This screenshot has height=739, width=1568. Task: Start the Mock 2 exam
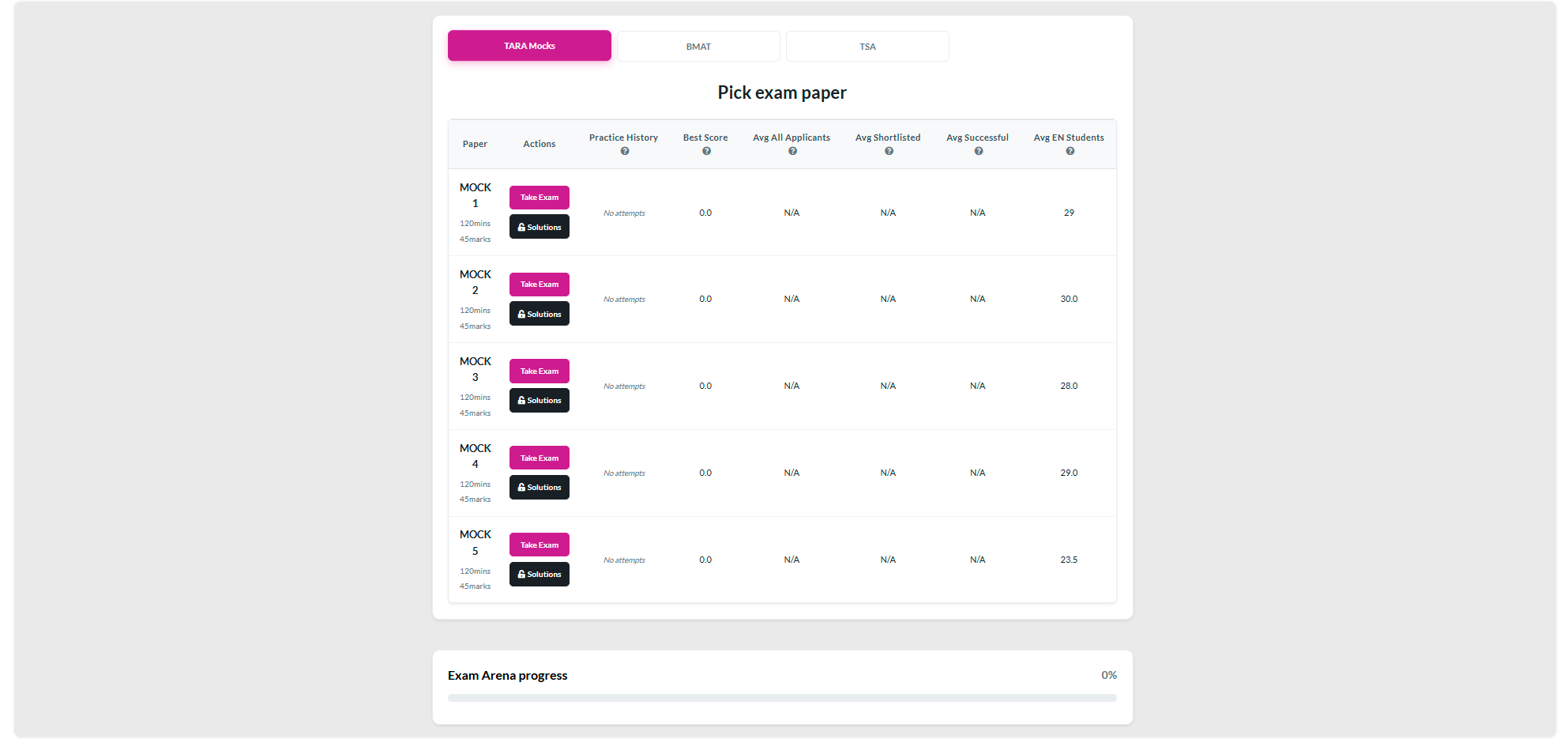click(x=539, y=285)
